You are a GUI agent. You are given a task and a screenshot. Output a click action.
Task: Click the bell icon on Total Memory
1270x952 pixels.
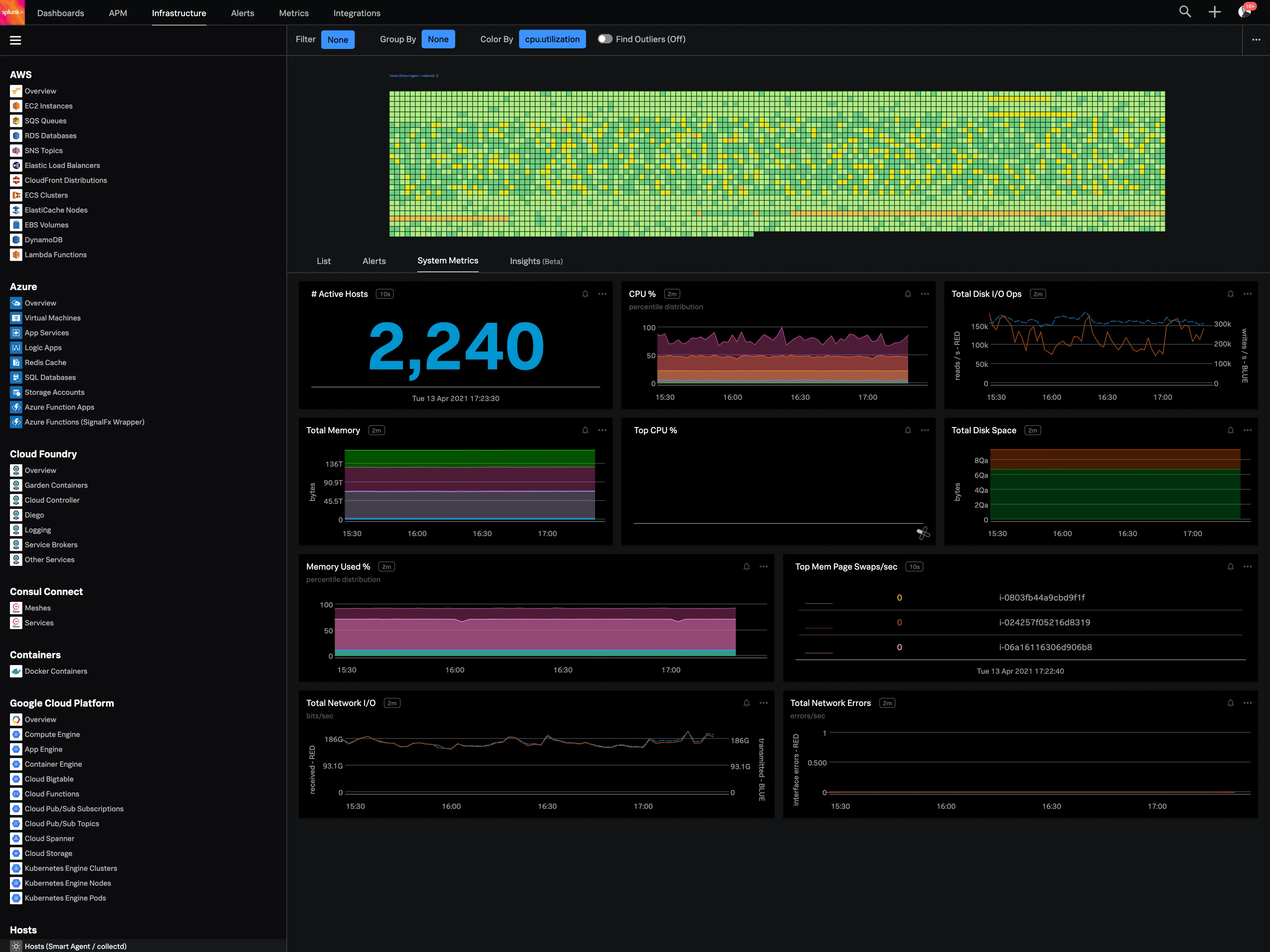[585, 430]
